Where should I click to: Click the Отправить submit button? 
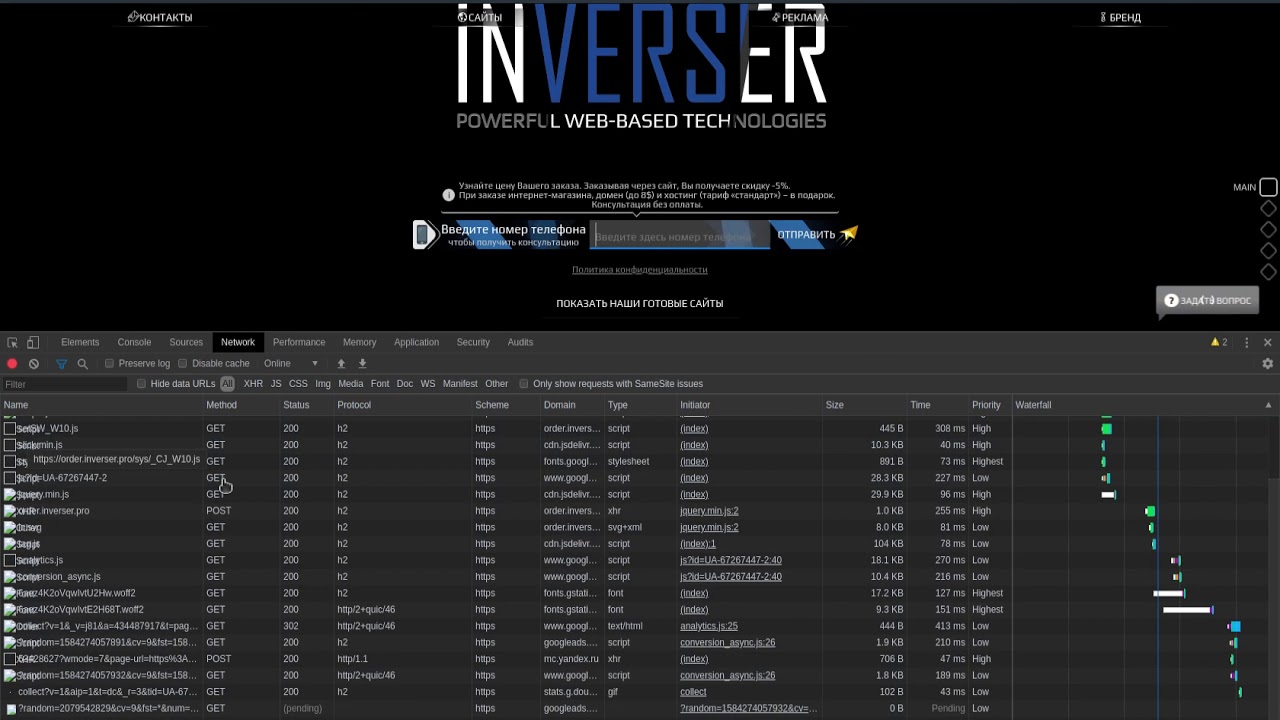[x=806, y=235]
